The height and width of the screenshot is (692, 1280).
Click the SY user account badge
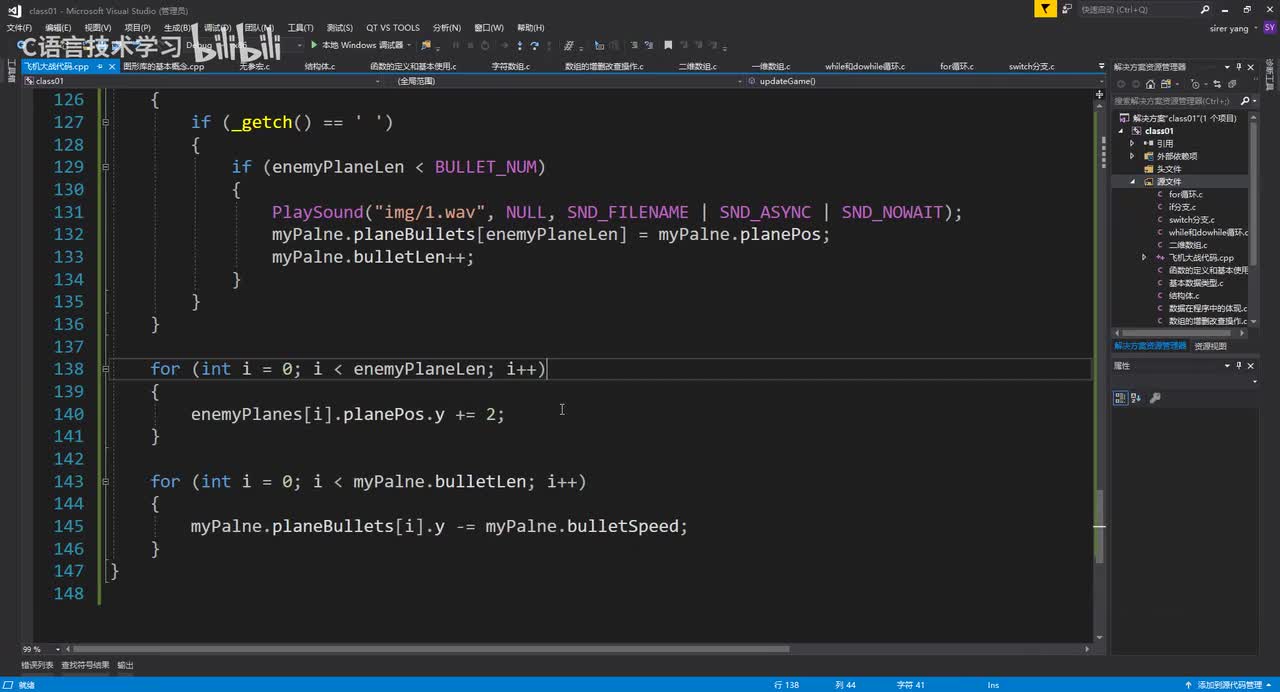pyautogui.click(x=1269, y=28)
